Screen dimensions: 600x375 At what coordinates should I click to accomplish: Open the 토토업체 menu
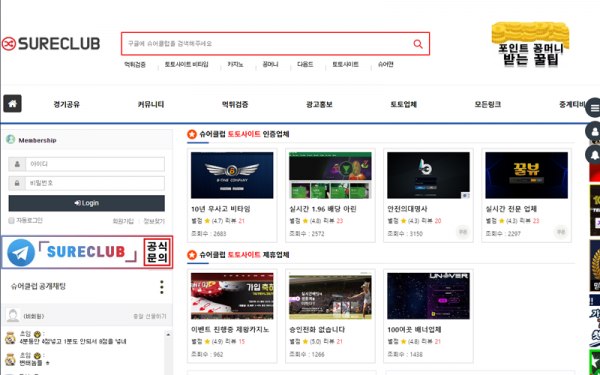pyautogui.click(x=403, y=104)
